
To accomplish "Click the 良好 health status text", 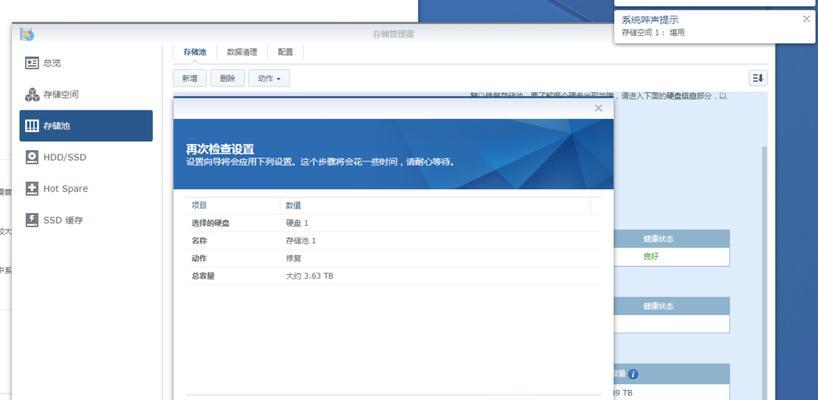I will (651, 257).
